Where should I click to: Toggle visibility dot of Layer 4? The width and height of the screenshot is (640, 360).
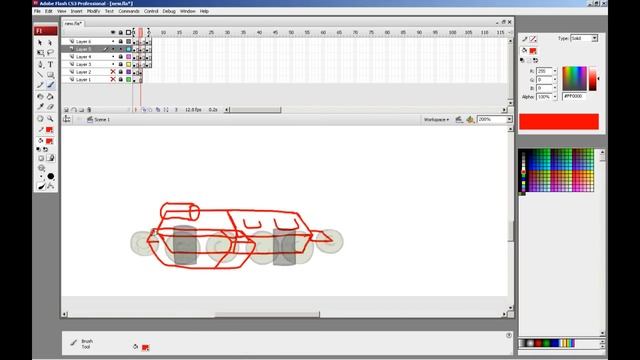(x=113, y=57)
